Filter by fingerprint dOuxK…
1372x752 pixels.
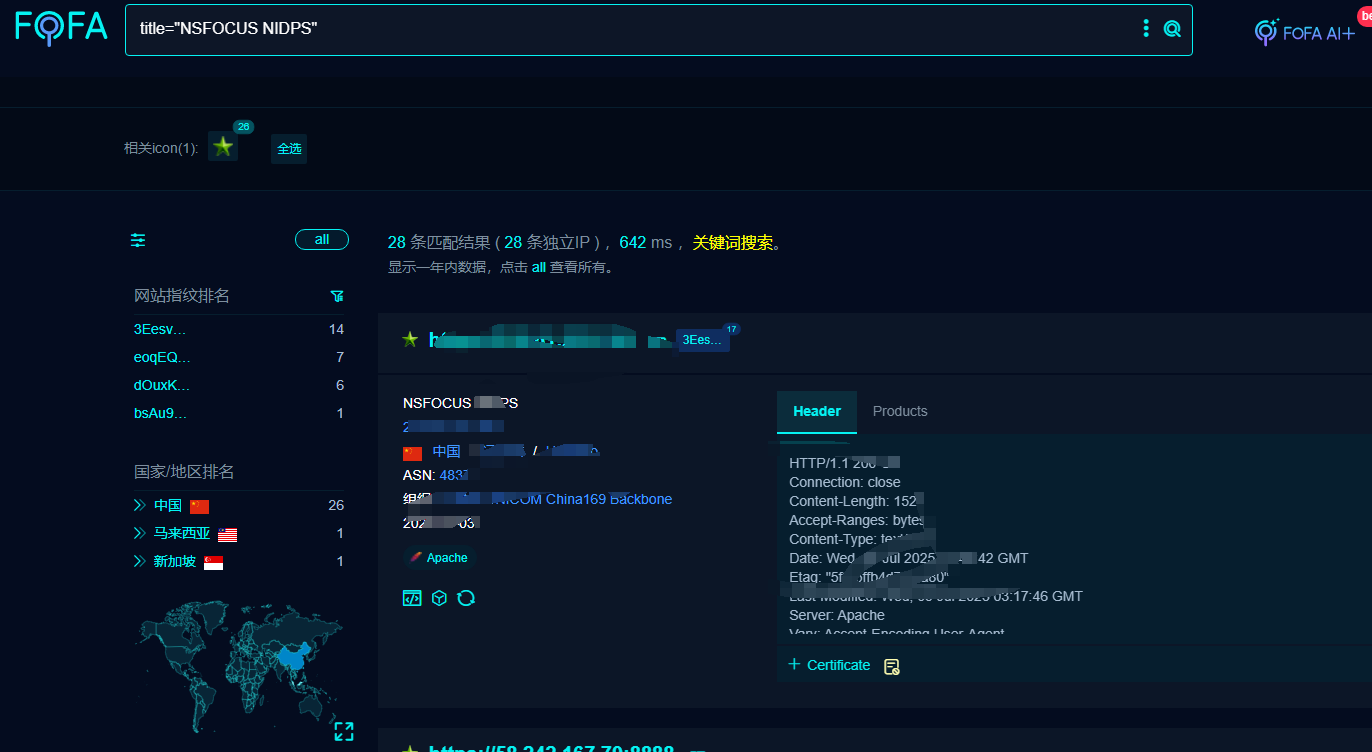(162, 385)
